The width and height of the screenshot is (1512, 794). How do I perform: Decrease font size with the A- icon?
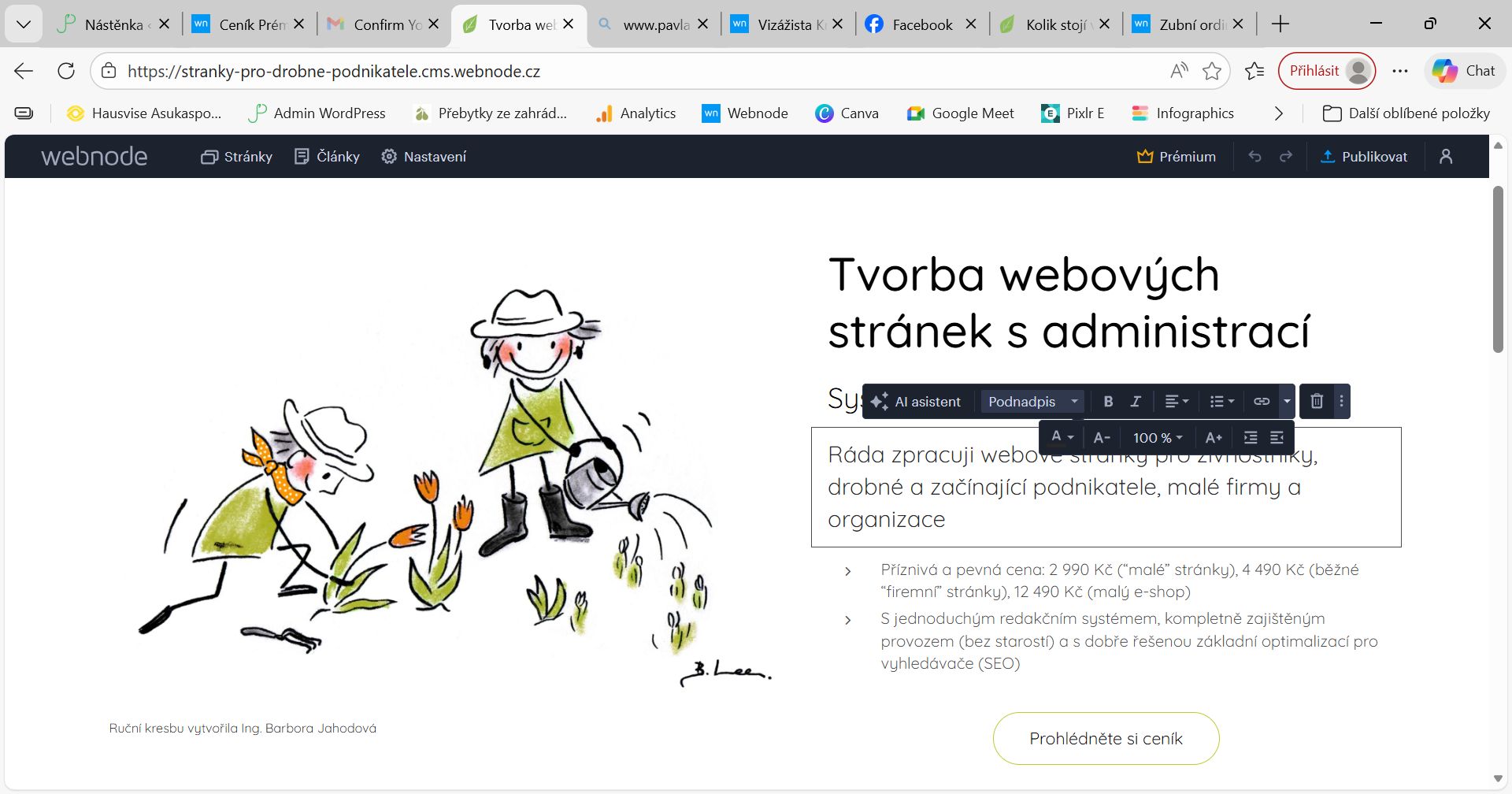(x=1102, y=436)
